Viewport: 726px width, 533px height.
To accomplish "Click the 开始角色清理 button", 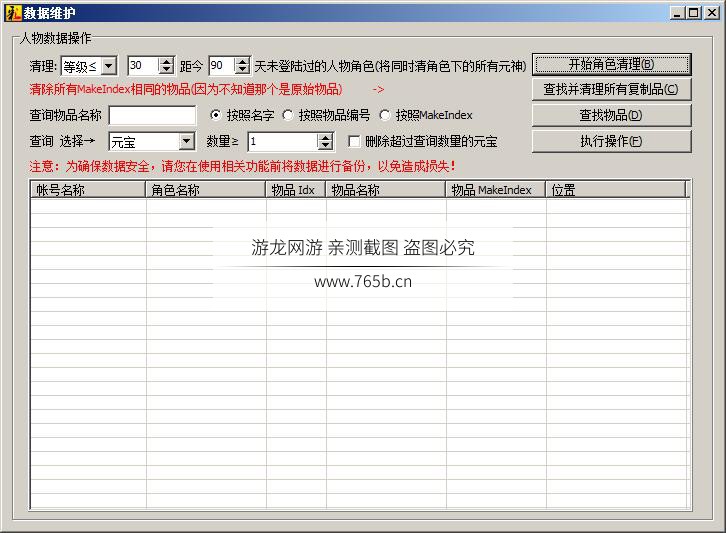I will (x=611, y=64).
